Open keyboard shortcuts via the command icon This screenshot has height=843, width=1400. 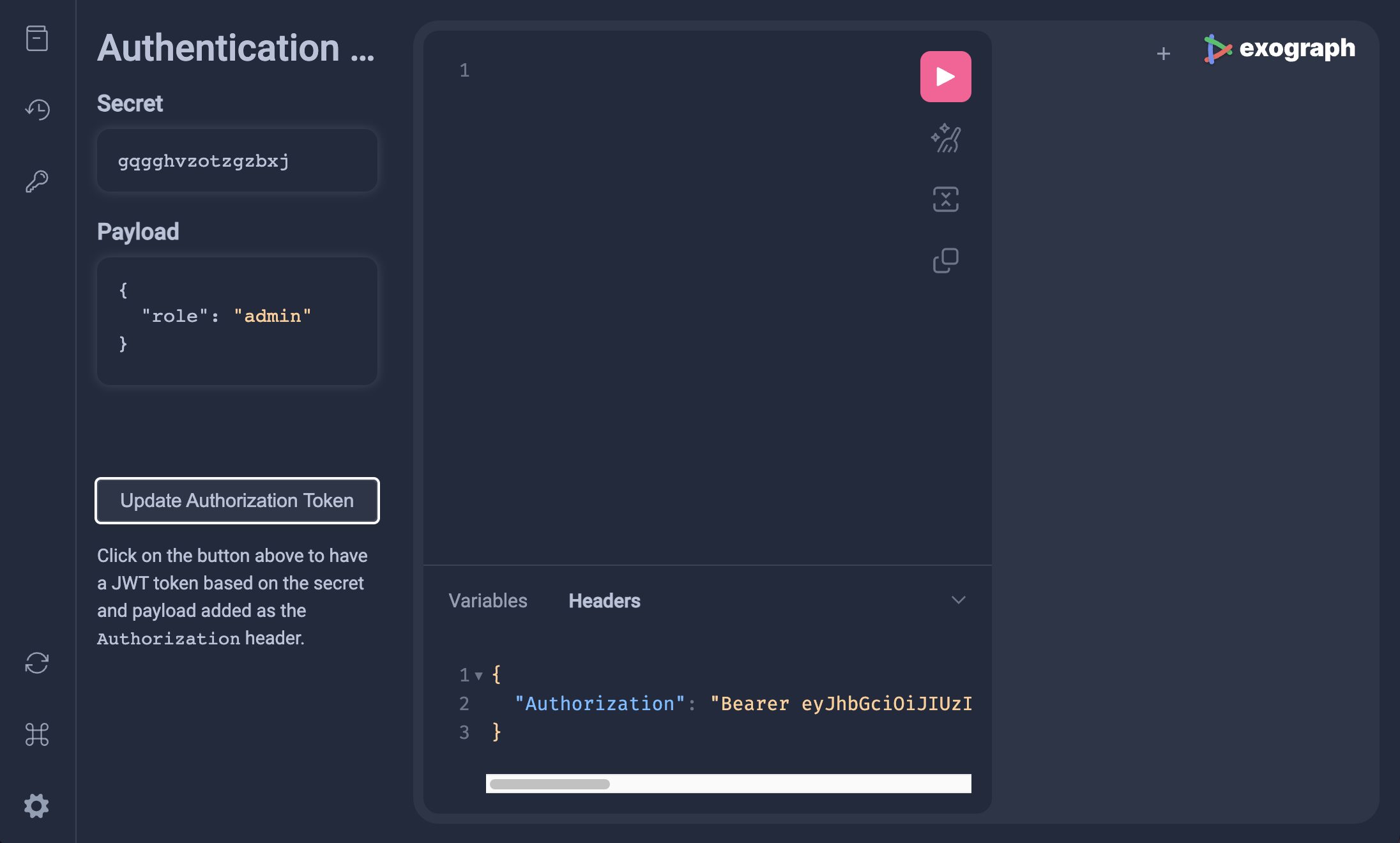[x=37, y=735]
